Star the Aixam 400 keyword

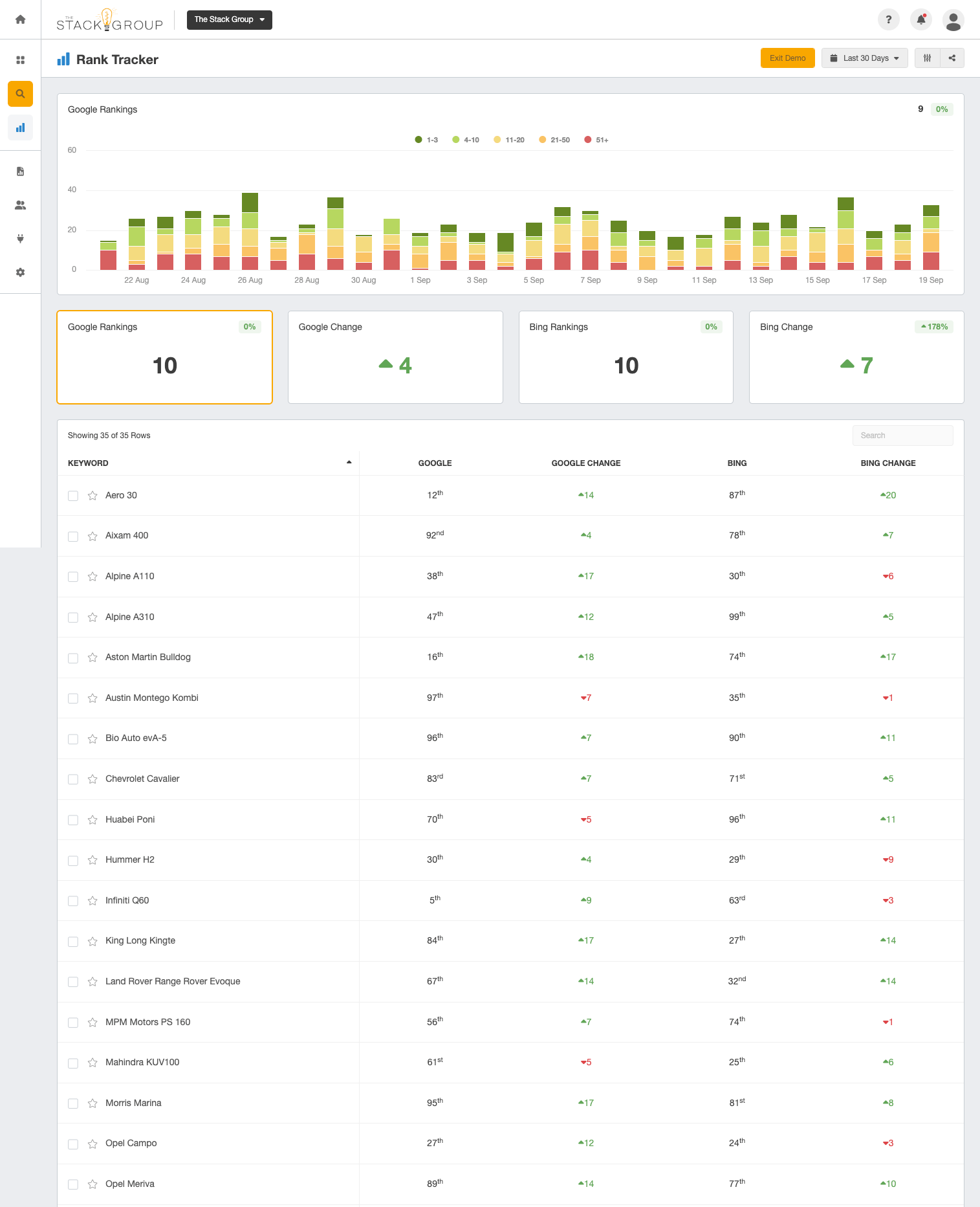pyautogui.click(x=93, y=536)
